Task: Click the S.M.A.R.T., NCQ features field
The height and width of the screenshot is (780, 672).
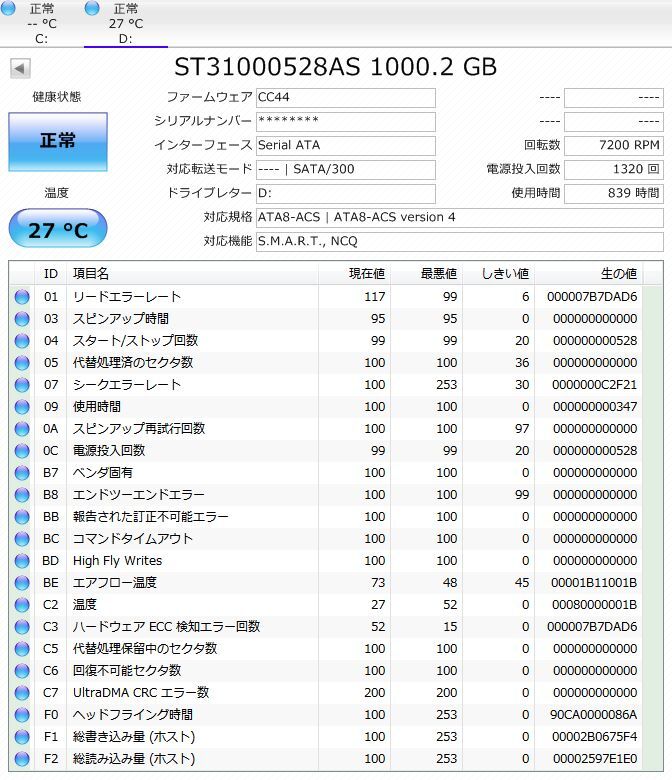Action: 460,241
